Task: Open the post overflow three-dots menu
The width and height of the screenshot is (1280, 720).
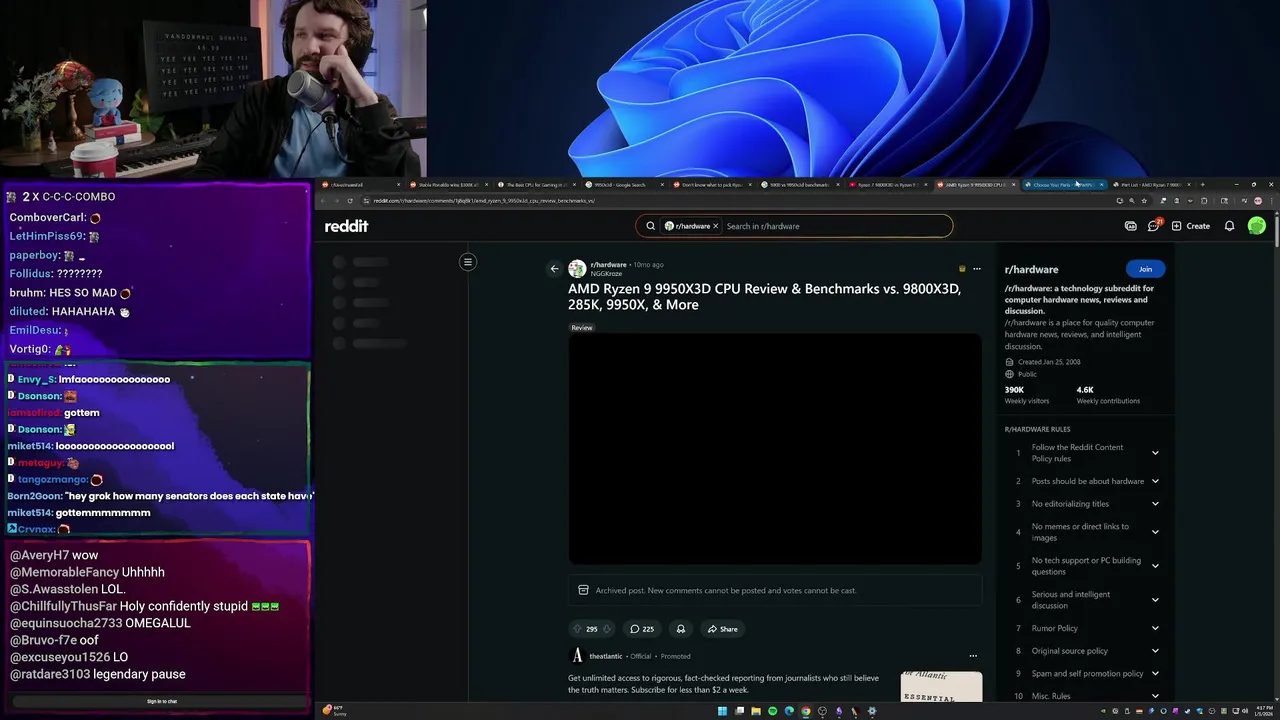Action: pos(977,268)
